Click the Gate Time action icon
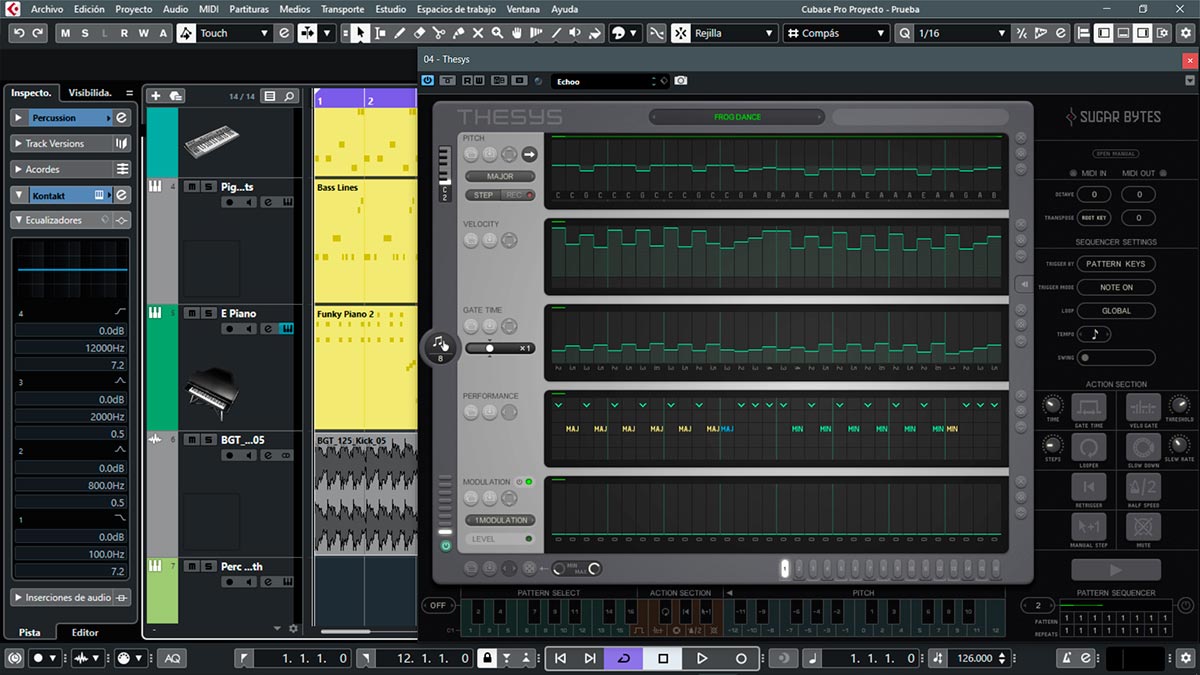The width and height of the screenshot is (1200, 675). pos(1088,406)
